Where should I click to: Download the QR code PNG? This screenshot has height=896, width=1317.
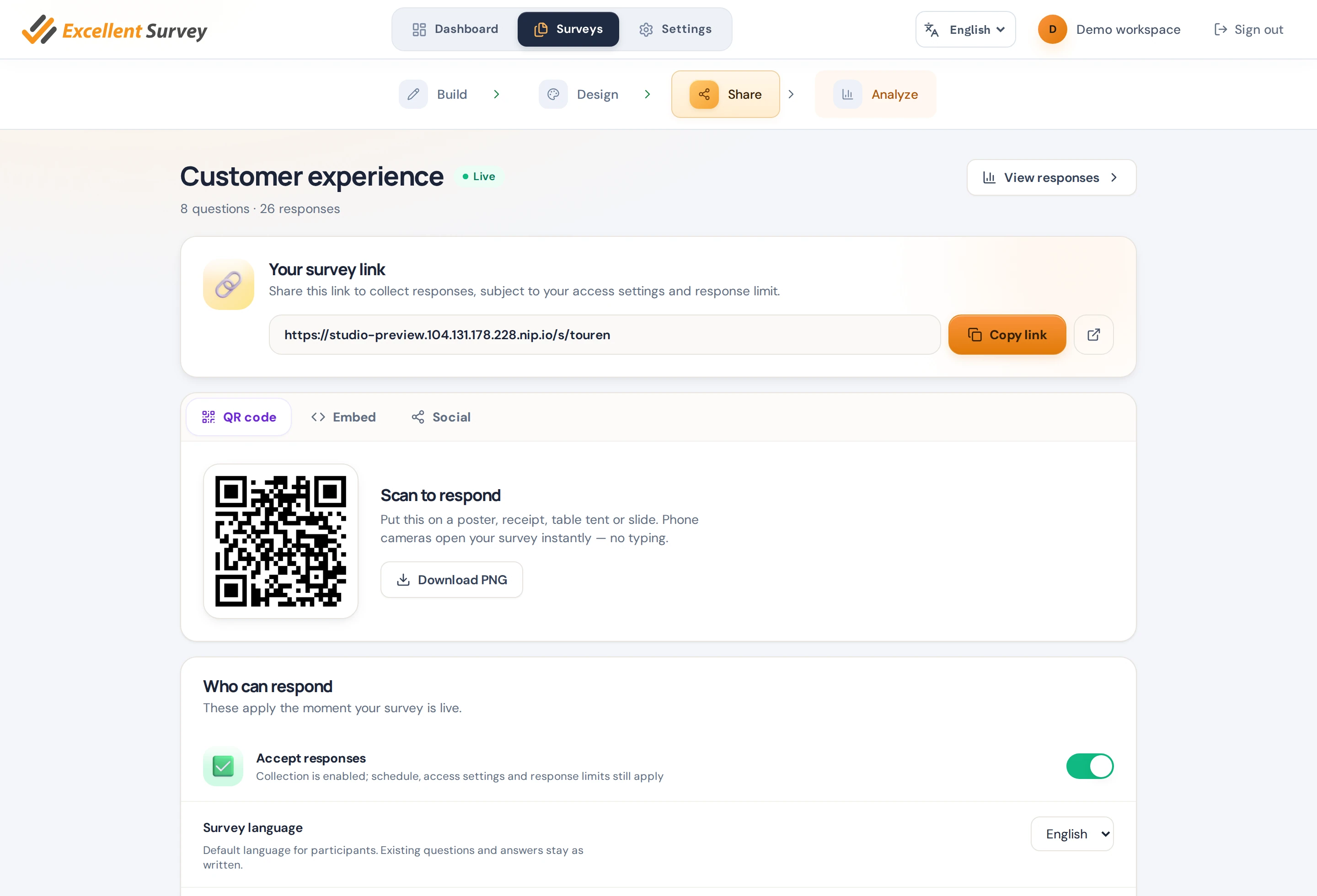[x=451, y=579]
